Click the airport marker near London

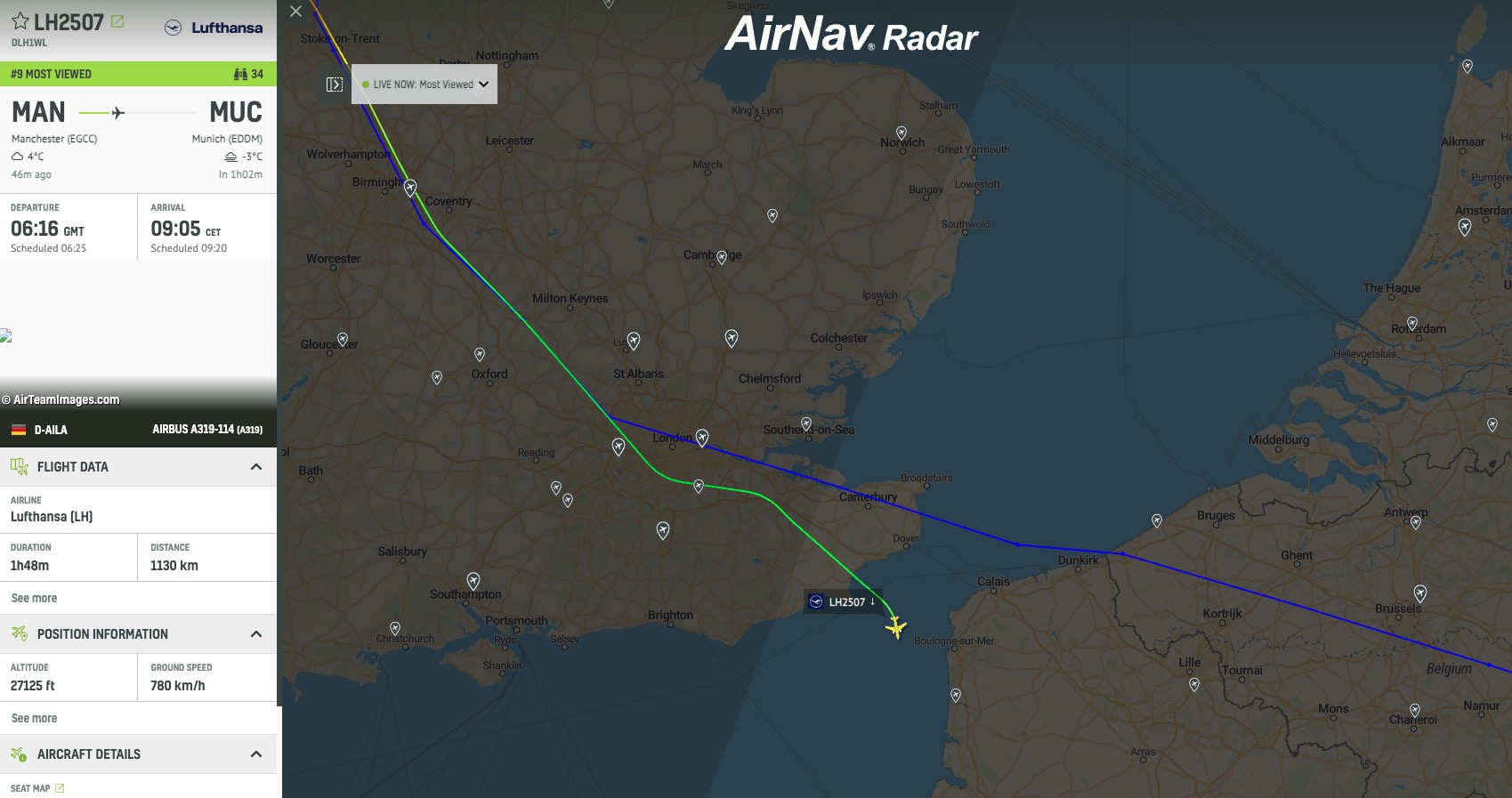pos(702,437)
